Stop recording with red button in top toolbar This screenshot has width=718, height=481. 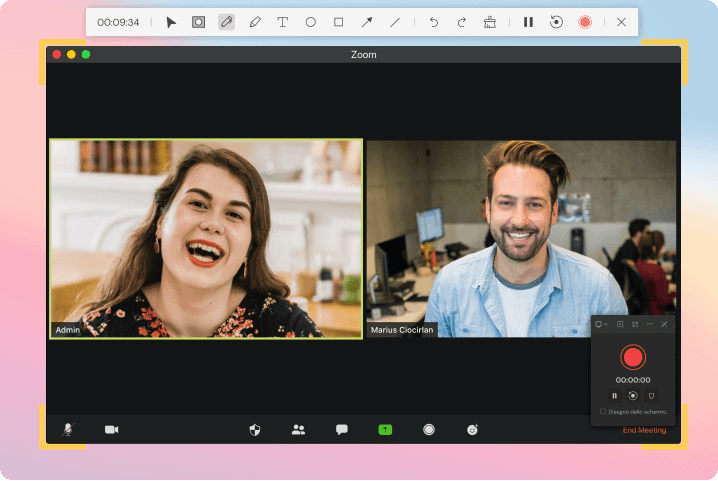[x=585, y=22]
